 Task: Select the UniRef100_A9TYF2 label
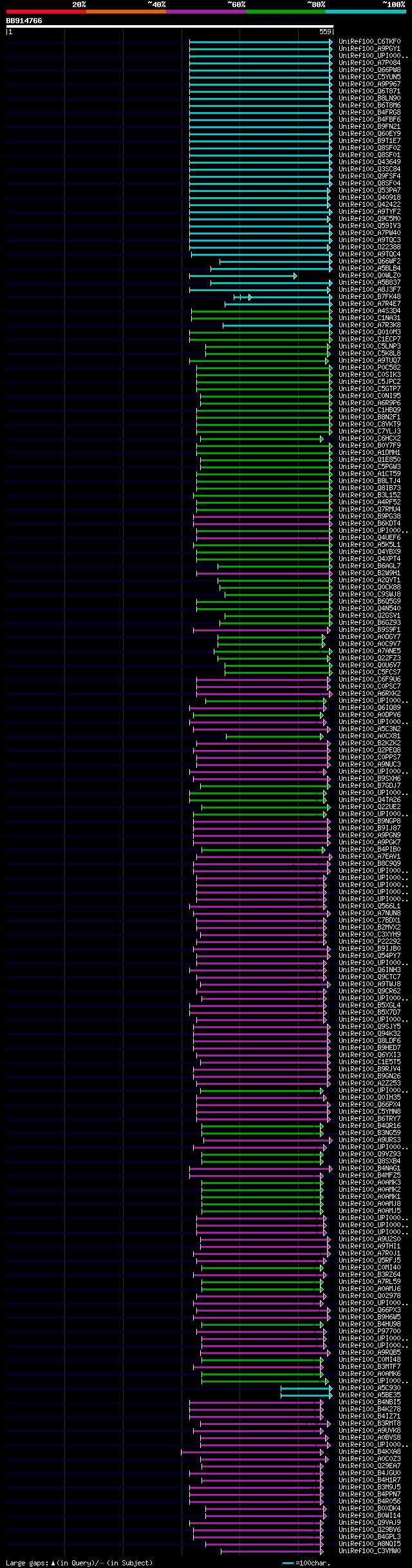370,212
